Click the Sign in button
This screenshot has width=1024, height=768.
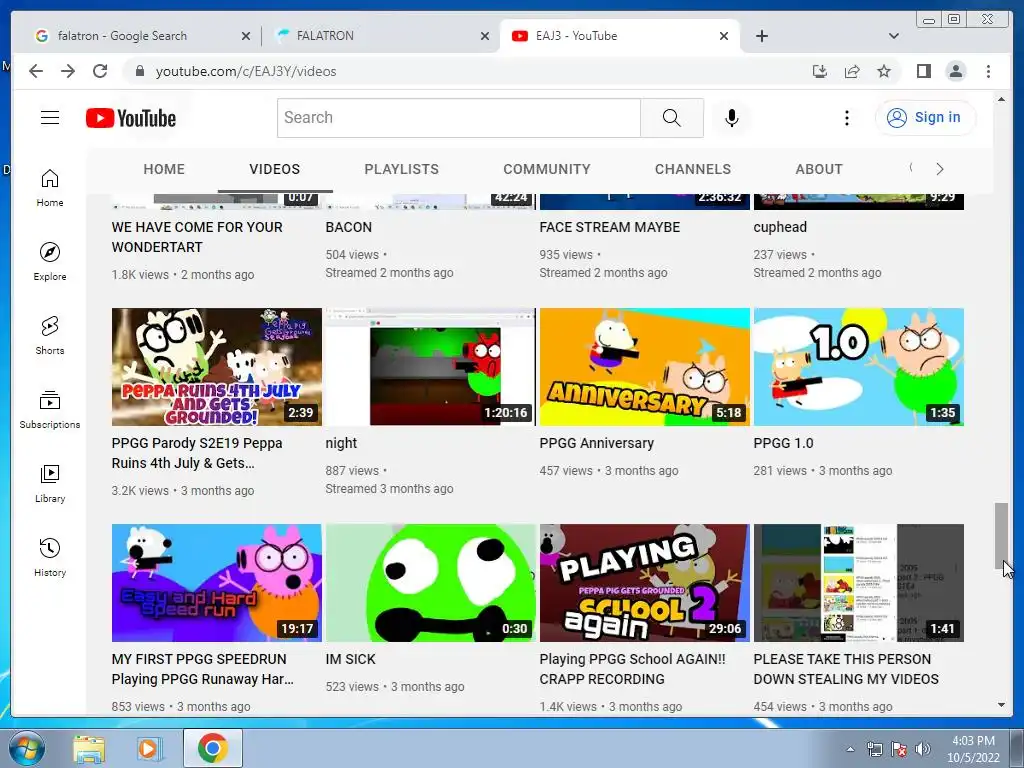click(x=925, y=118)
